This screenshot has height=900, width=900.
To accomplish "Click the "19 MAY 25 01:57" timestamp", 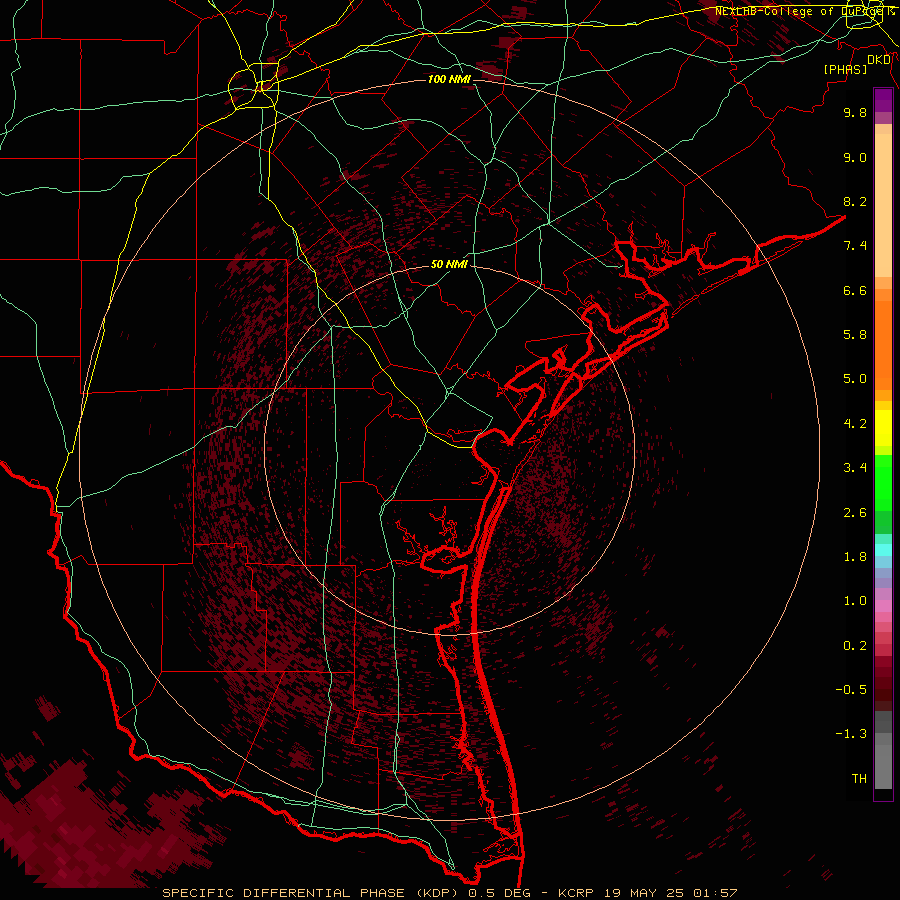I will click(670, 893).
